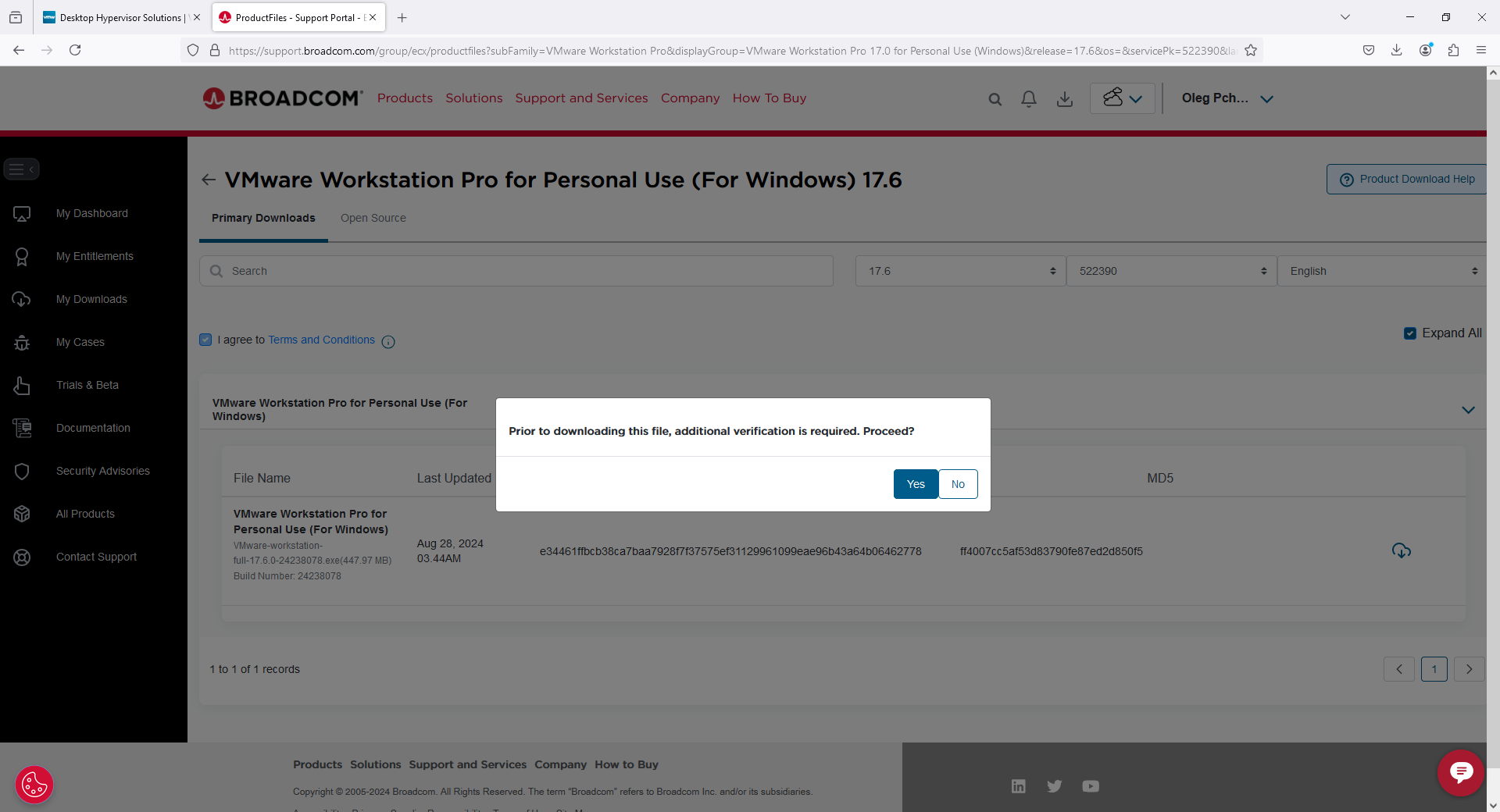This screenshot has height=812, width=1500.
Task: Go back using arrow beside page title
Action: pos(209,180)
